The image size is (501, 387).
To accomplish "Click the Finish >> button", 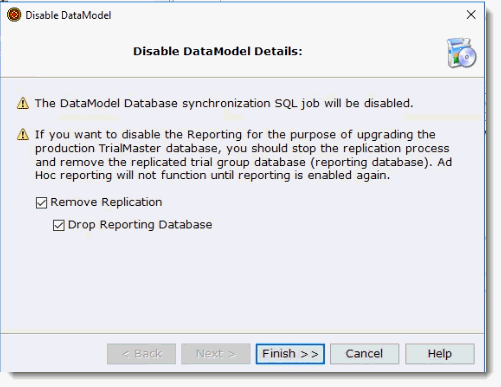I will (x=290, y=354).
